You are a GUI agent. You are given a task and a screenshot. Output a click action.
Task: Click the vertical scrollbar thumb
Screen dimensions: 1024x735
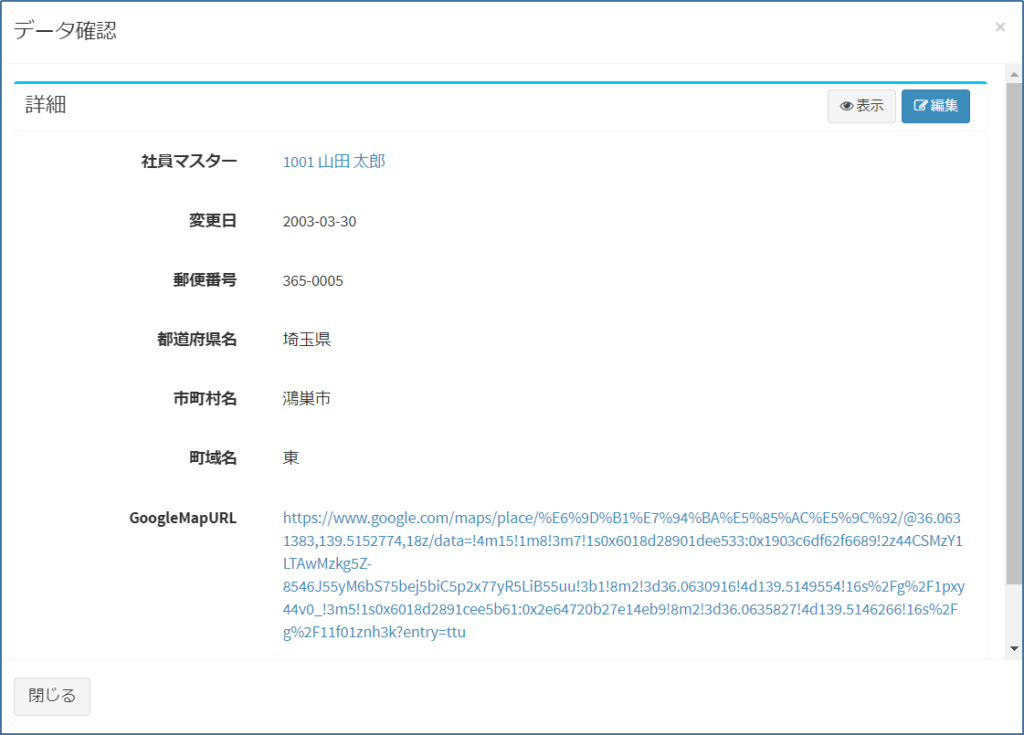(1014, 333)
